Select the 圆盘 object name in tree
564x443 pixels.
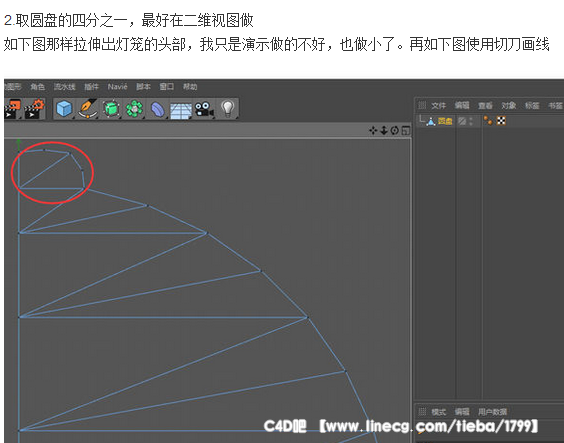click(445, 121)
